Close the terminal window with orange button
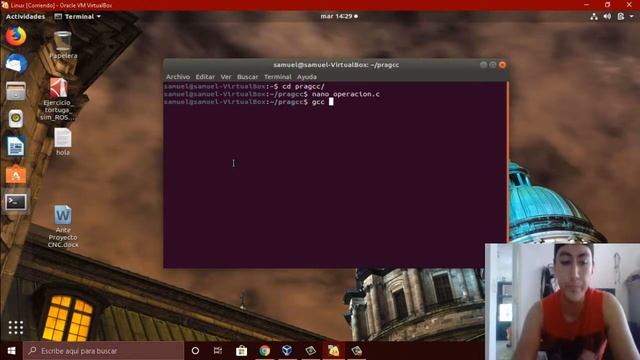This screenshot has height=360, width=640. 502,65
